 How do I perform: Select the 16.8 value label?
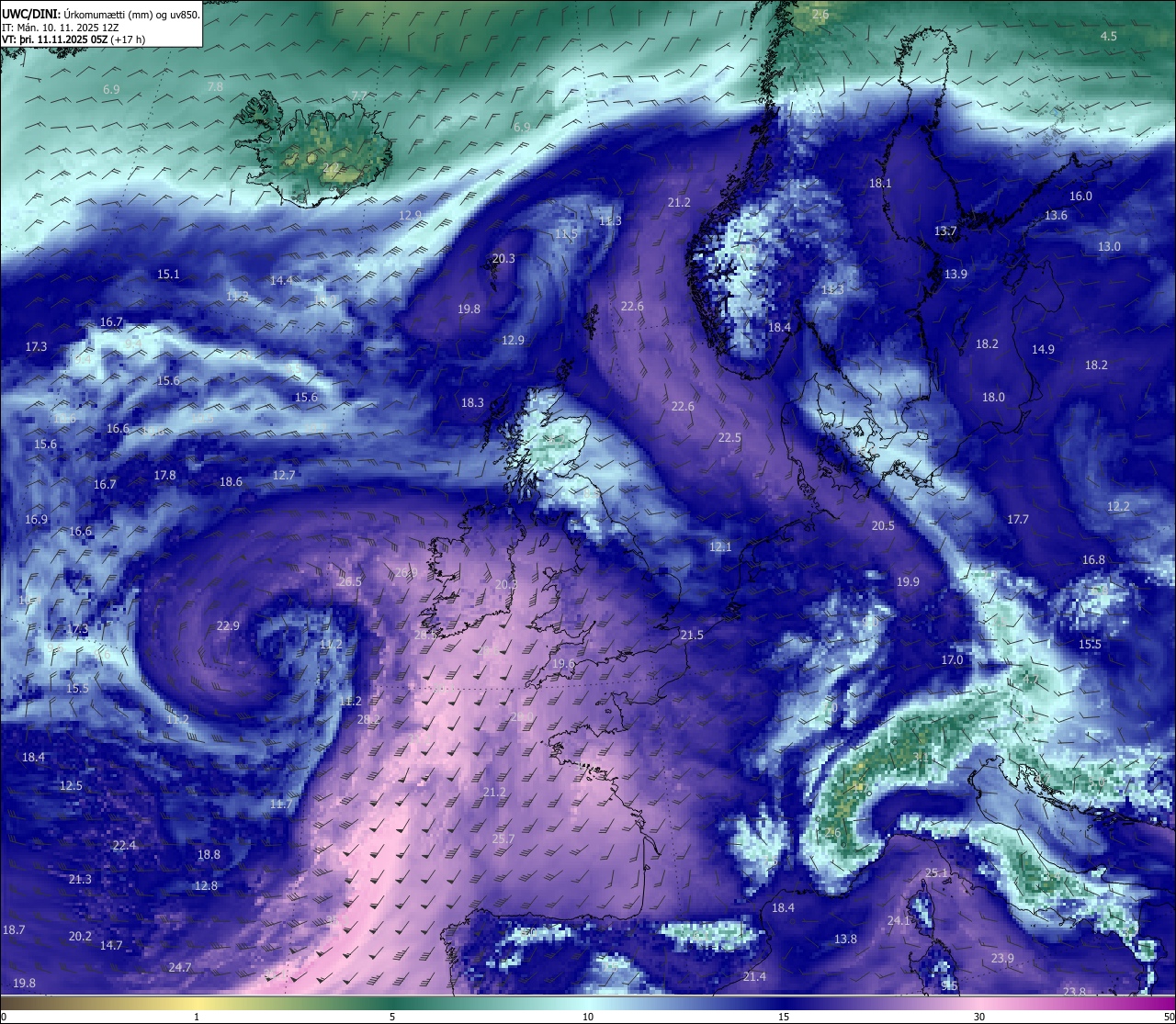(1093, 559)
